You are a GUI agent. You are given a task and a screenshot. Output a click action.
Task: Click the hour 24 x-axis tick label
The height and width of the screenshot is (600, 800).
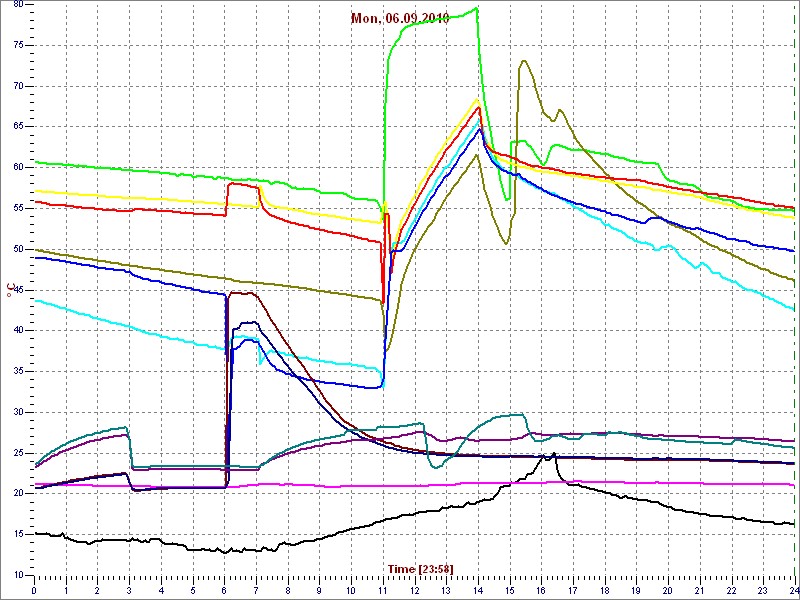(792, 590)
